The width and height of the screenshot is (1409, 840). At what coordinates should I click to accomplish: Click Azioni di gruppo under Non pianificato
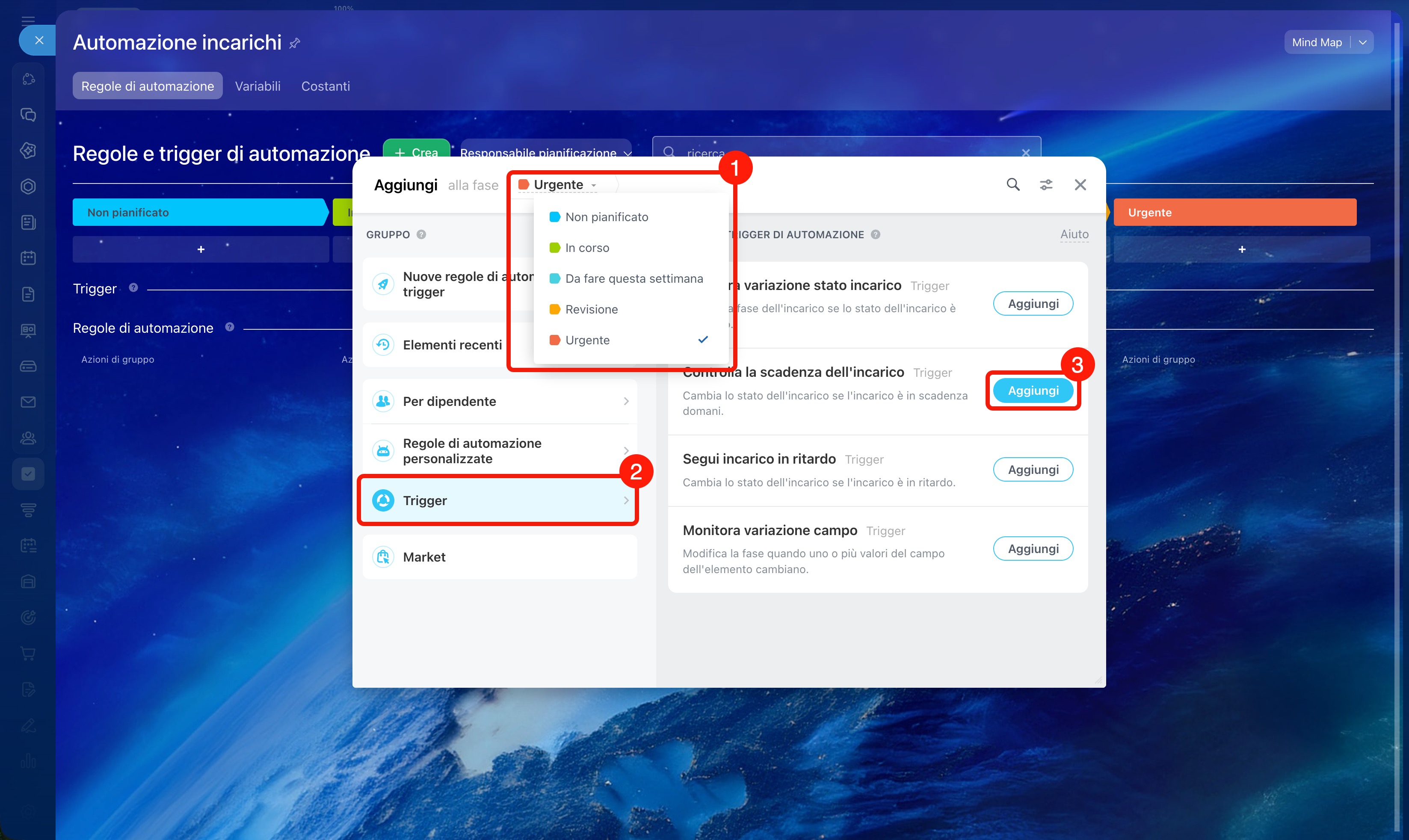tap(118, 359)
